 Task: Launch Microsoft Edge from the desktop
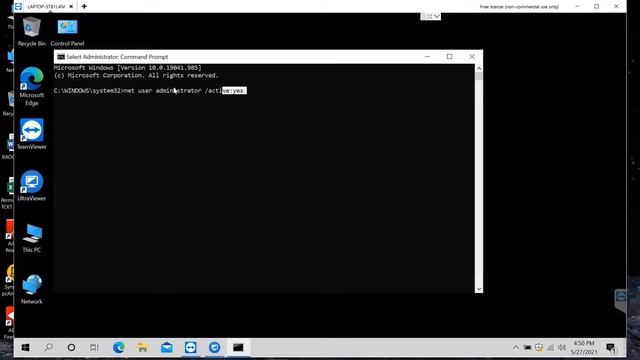point(31,86)
